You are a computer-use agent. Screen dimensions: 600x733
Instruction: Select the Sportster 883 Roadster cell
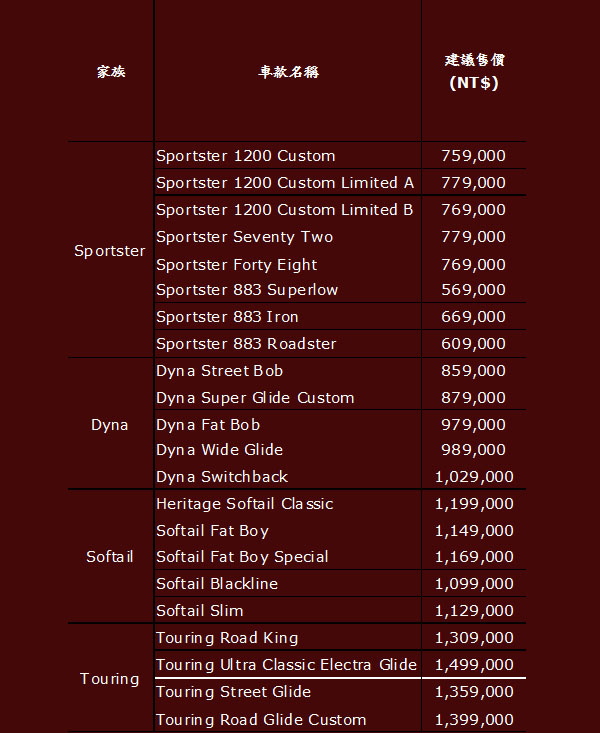click(x=246, y=344)
